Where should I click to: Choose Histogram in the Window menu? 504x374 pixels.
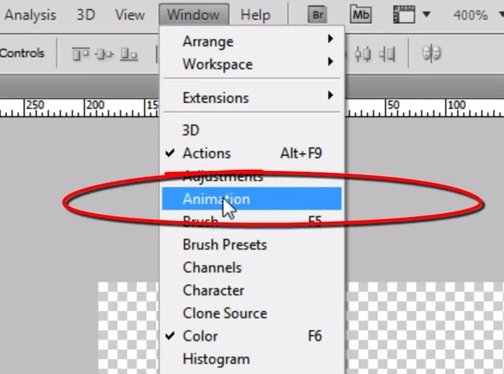tap(252, 359)
